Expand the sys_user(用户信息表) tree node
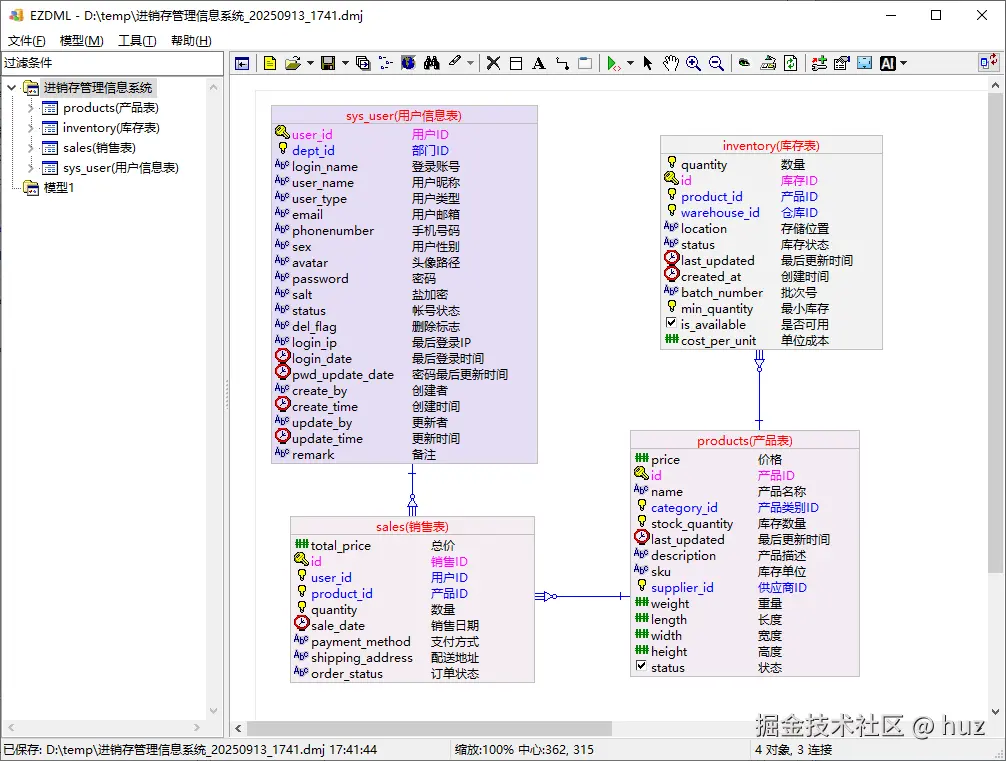The image size is (1006, 761). [30, 167]
